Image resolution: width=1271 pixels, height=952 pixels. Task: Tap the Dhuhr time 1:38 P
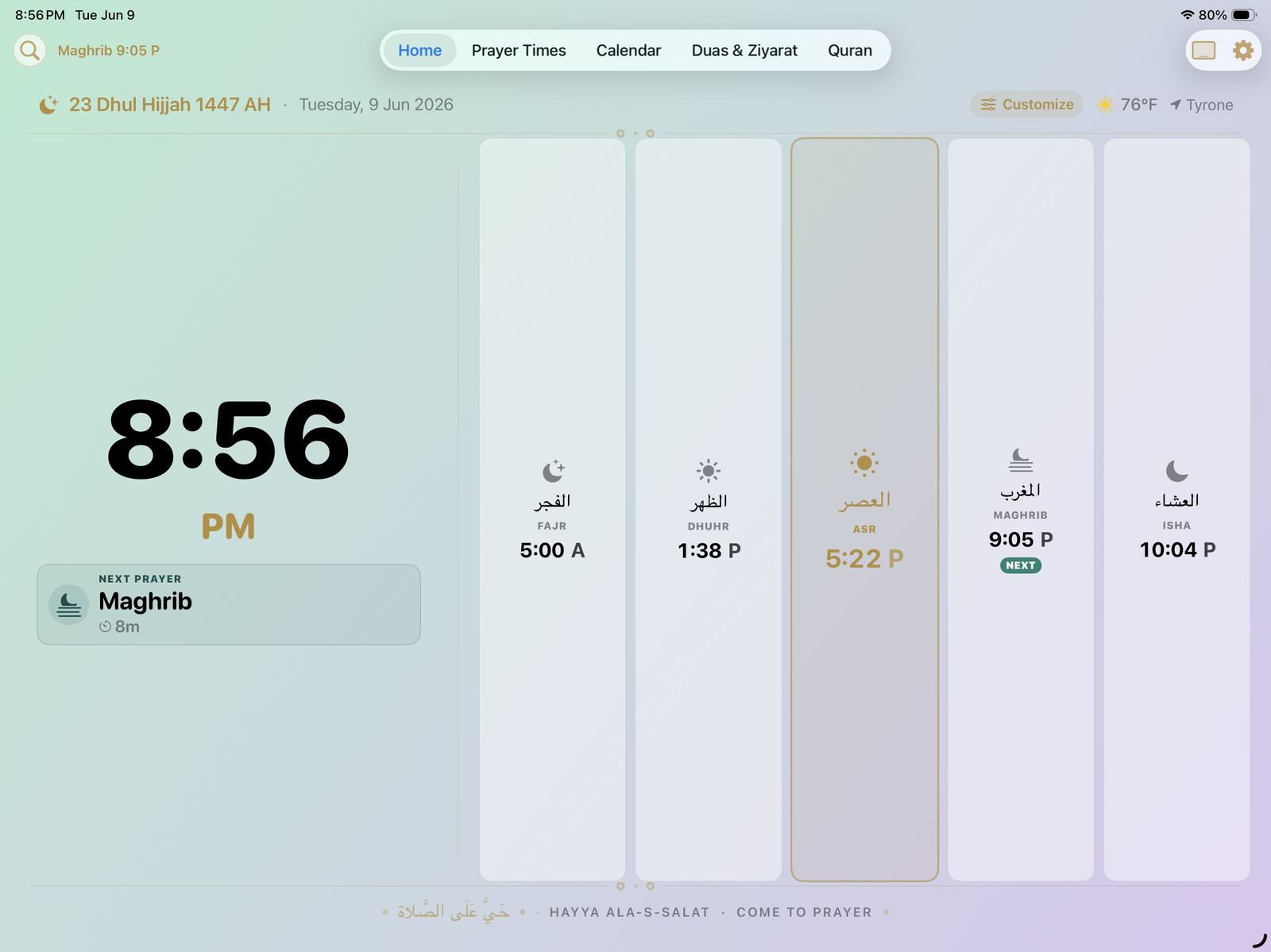709,550
